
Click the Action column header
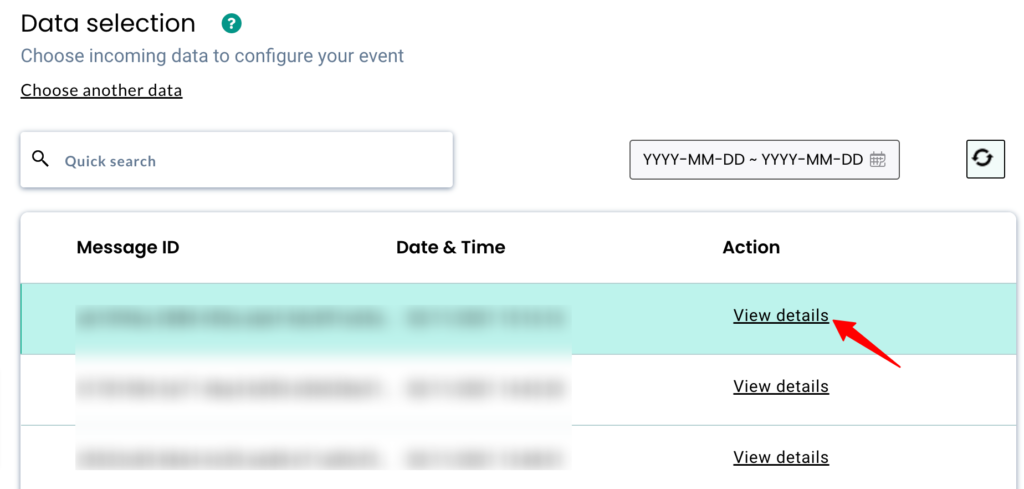751,247
